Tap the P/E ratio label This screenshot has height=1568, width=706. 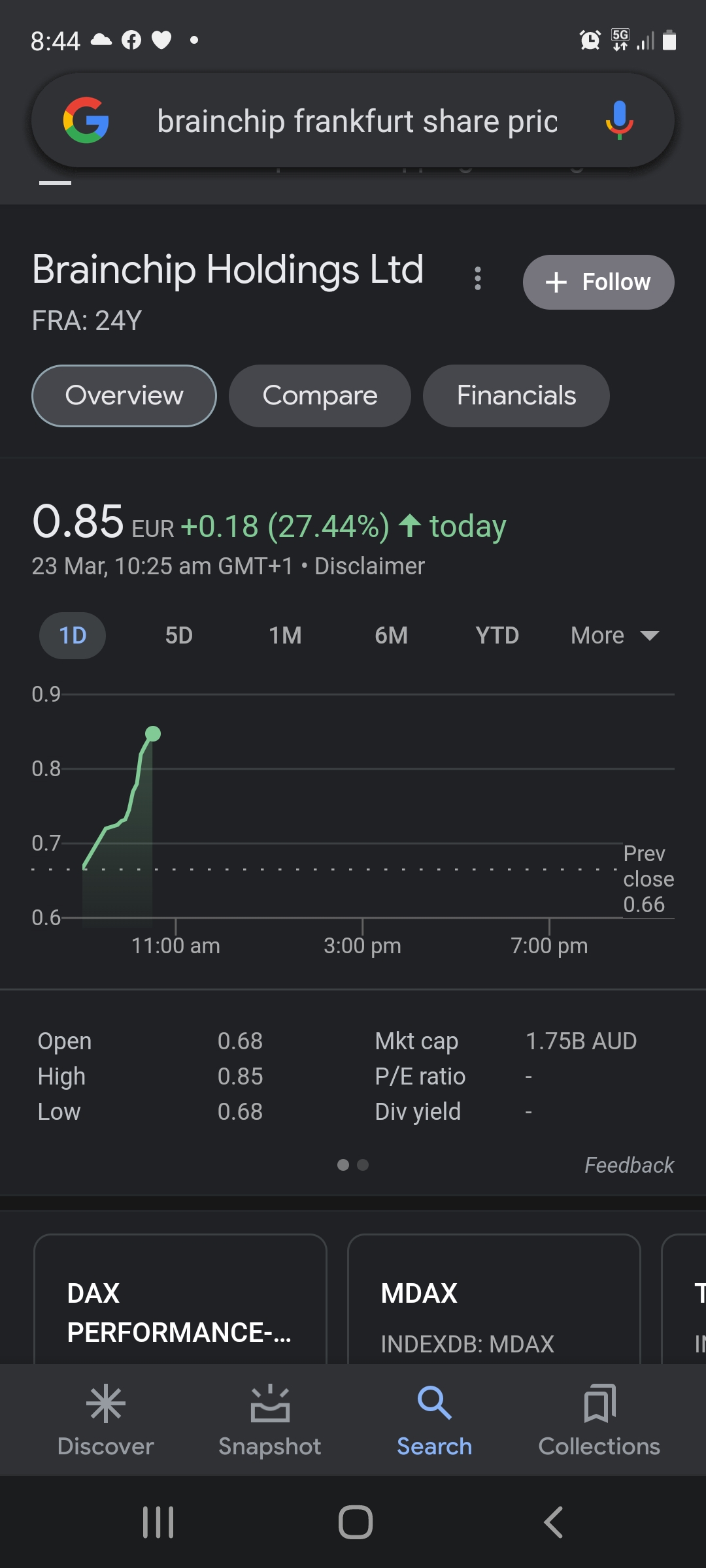[420, 1076]
